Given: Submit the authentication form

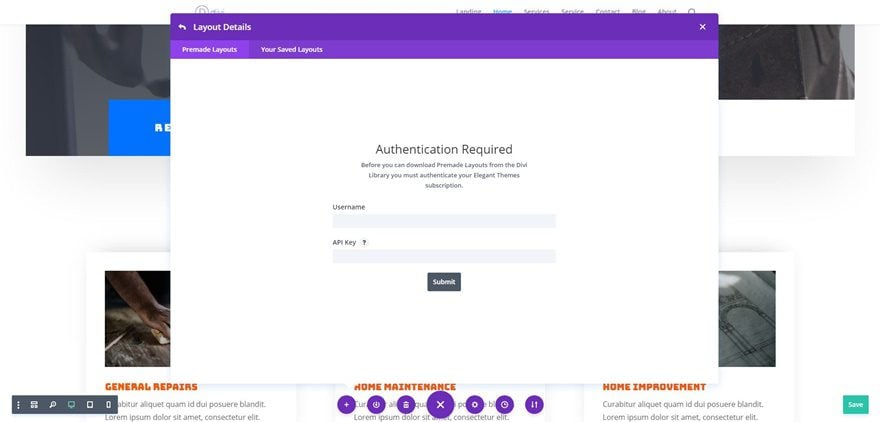Looking at the screenshot, I should [444, 282].
